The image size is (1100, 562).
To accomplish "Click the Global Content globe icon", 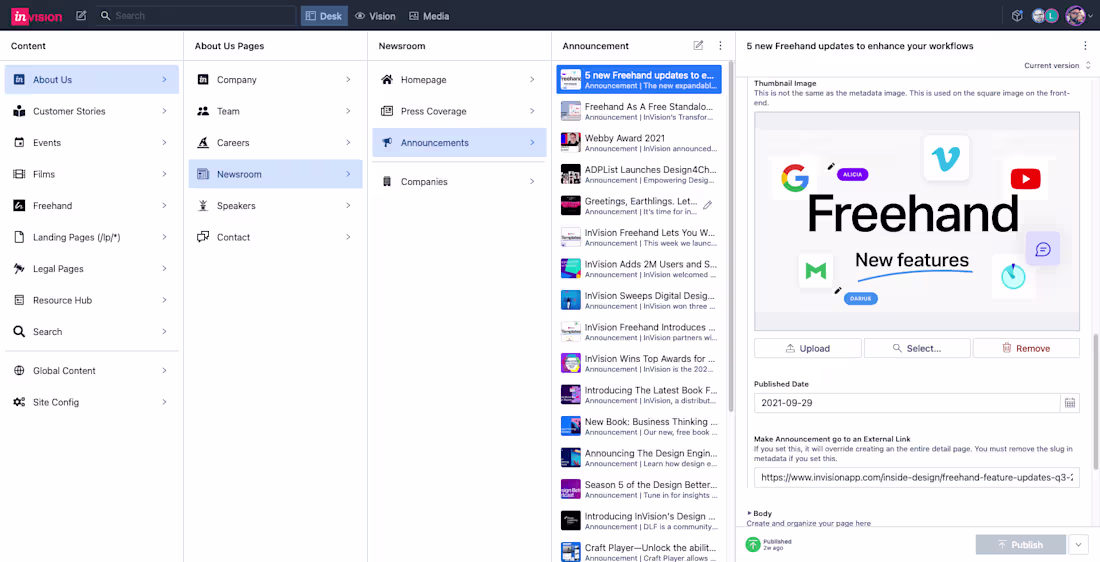I will click(20, 370).
